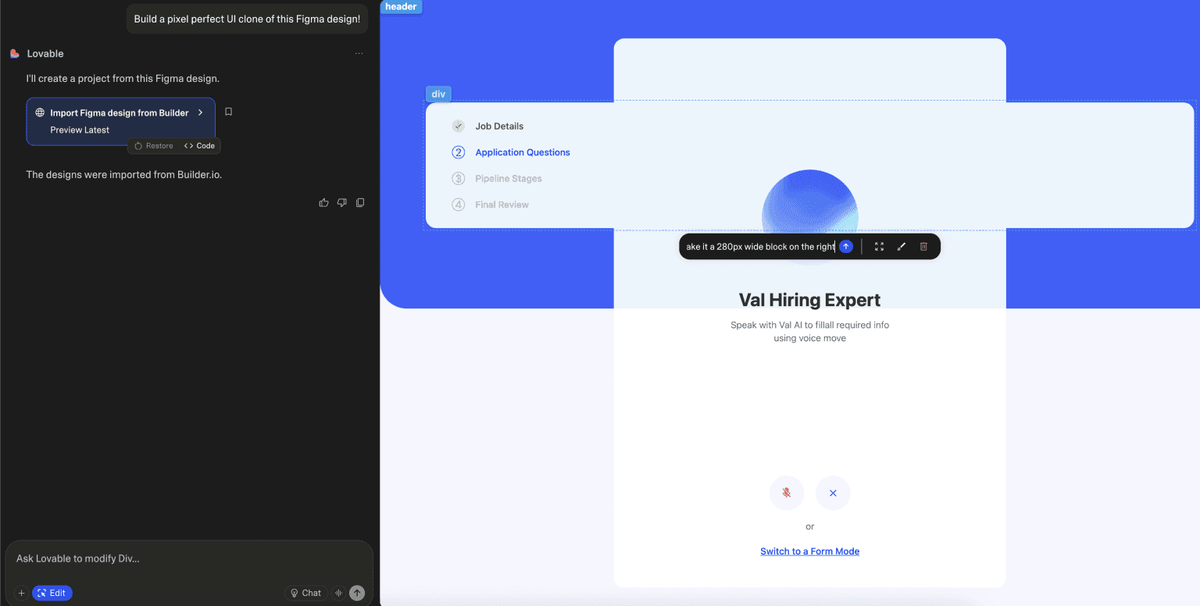Viewport: 1200px width, 606px height.
Task: Open the Switch to a Form Mode link
Action: coord(809,550)
